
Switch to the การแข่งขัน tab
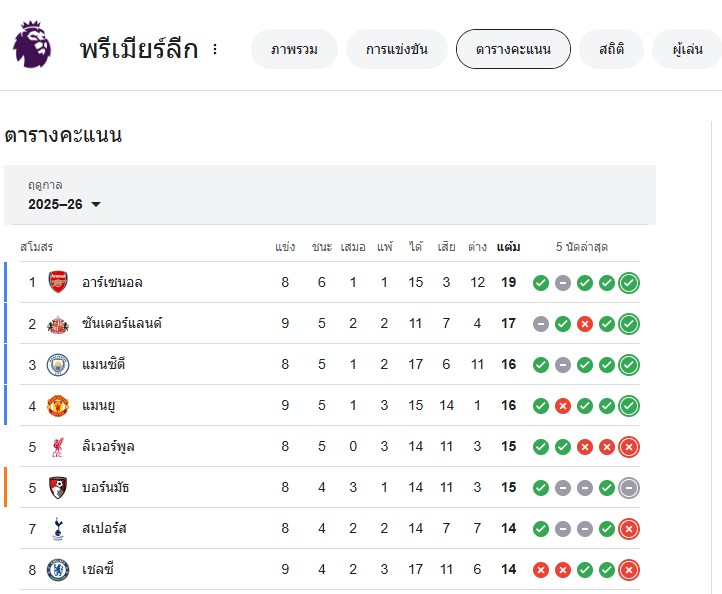pos(397,49)
